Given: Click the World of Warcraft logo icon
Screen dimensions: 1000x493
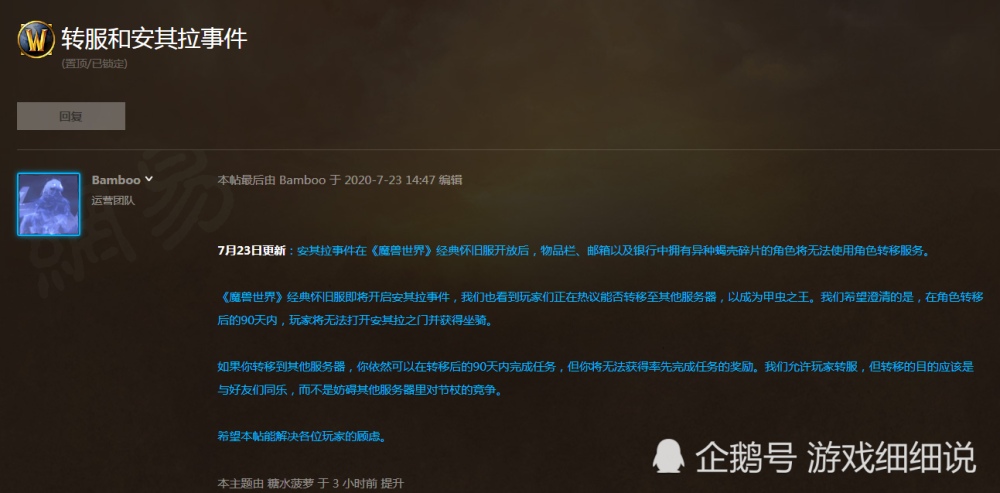Looking at the screenshot, I should coord(36,40).
